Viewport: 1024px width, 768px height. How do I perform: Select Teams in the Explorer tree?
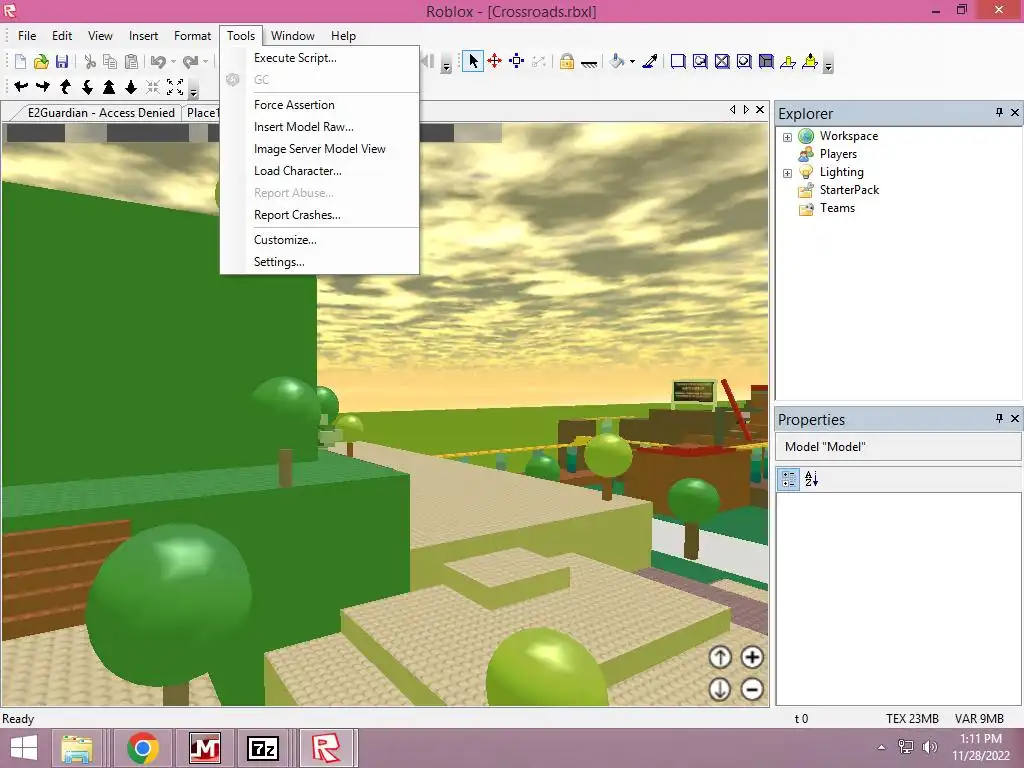pos(837,208)
